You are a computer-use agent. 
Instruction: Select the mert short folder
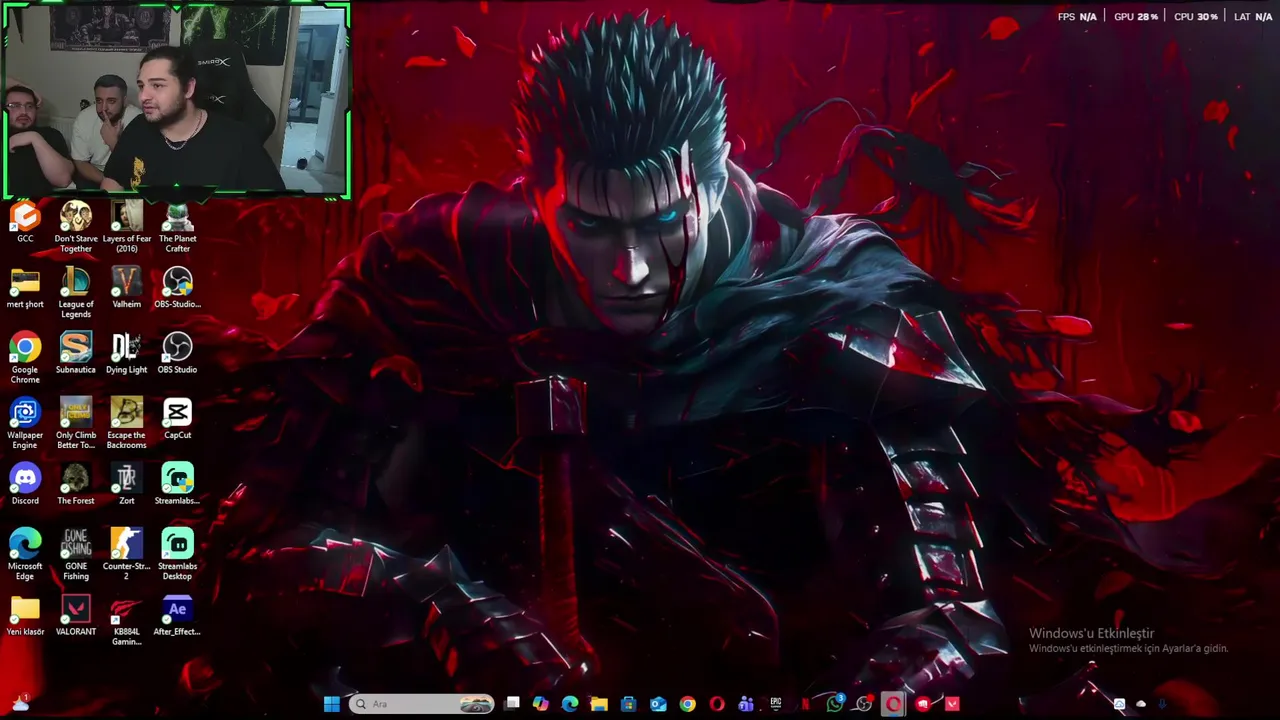coord(25,288)
